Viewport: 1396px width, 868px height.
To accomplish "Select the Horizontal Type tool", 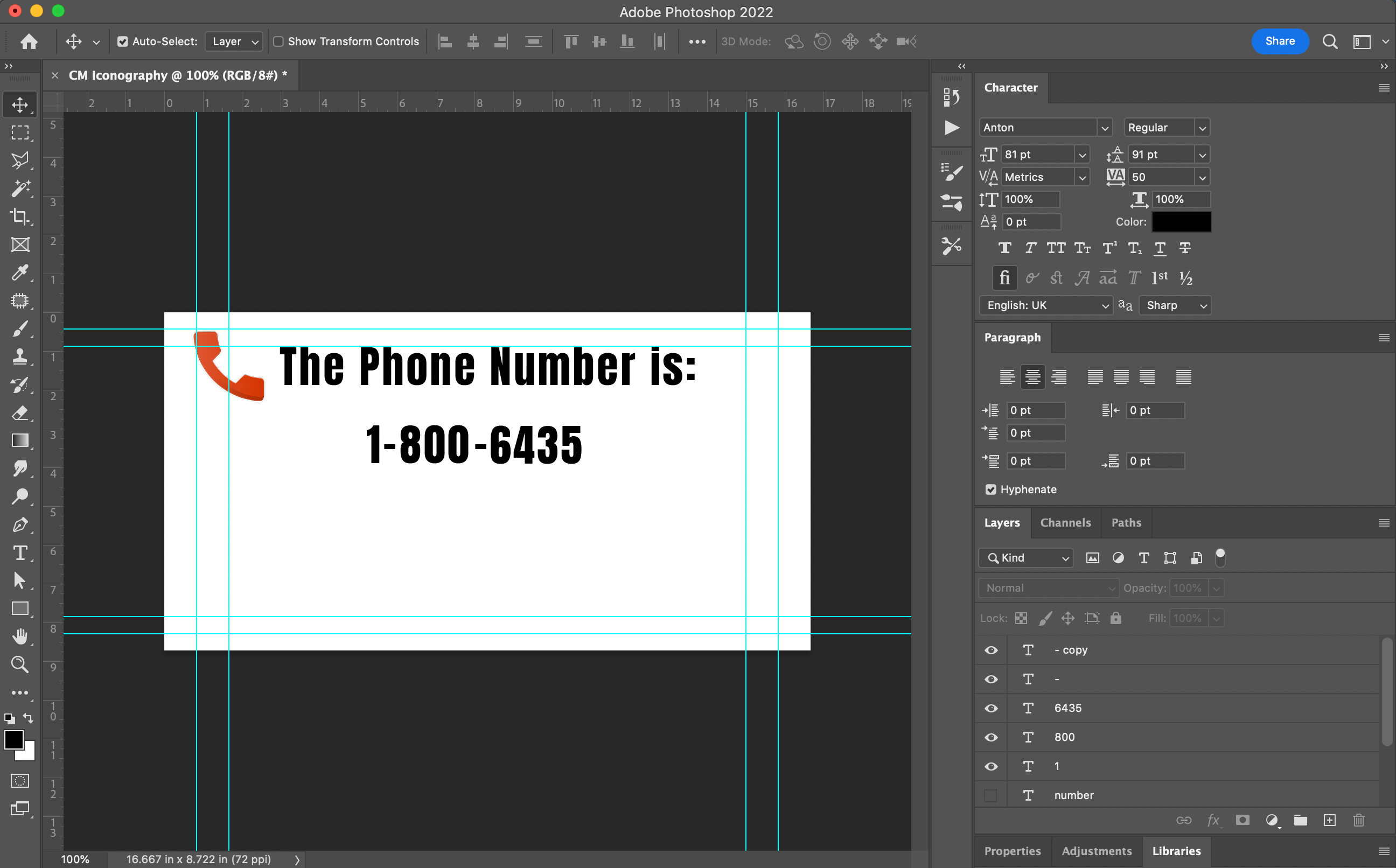I will (20, 553).
